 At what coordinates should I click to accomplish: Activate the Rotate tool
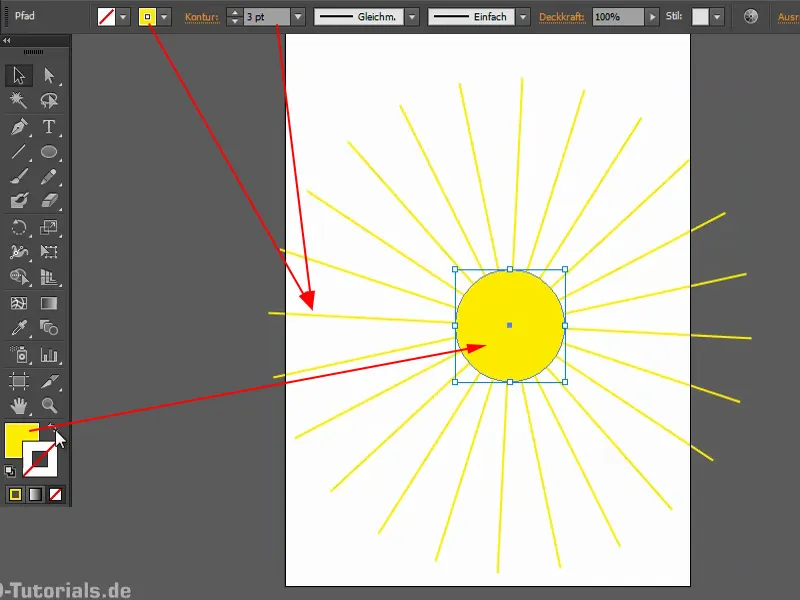(x=19, y=227)
